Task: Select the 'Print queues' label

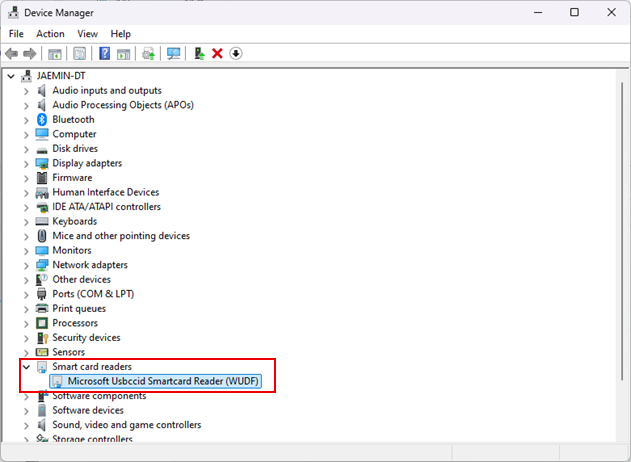Action: pyautogui.click(x=79, y=309)
